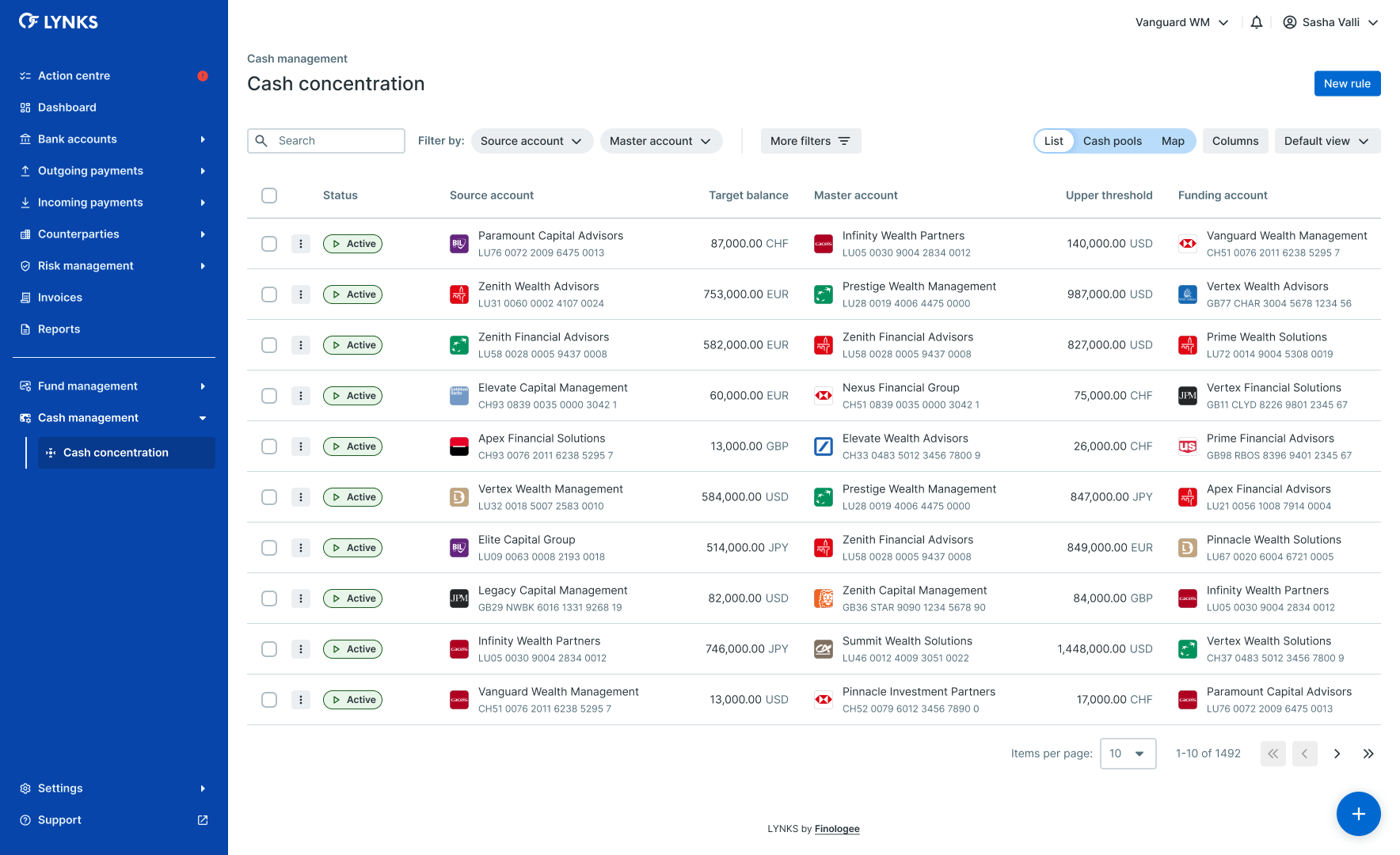
Task: Check the Apex Financial Solutions row
Action: pos(269,446)
